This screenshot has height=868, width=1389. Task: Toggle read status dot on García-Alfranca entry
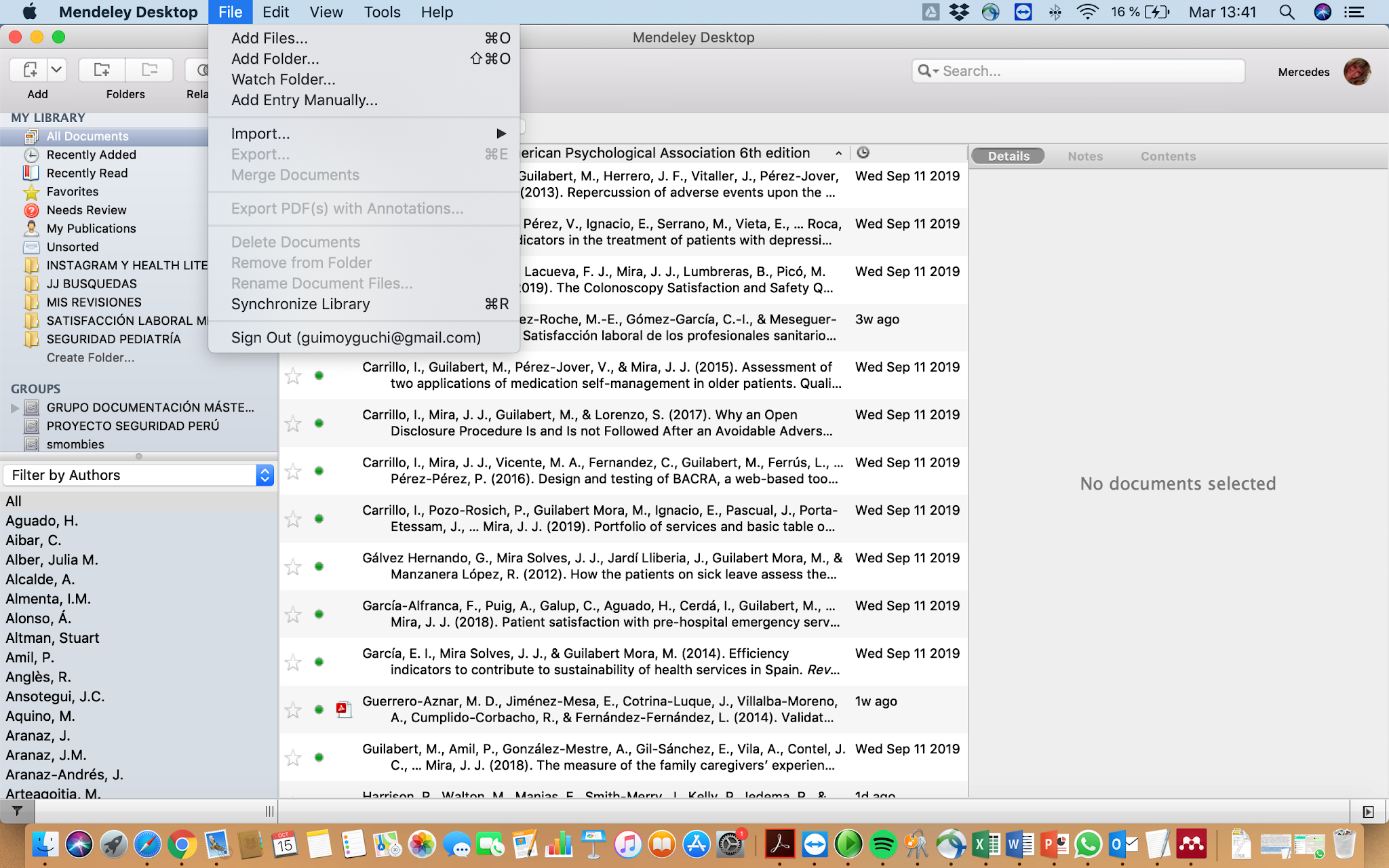tap(319, 614)
